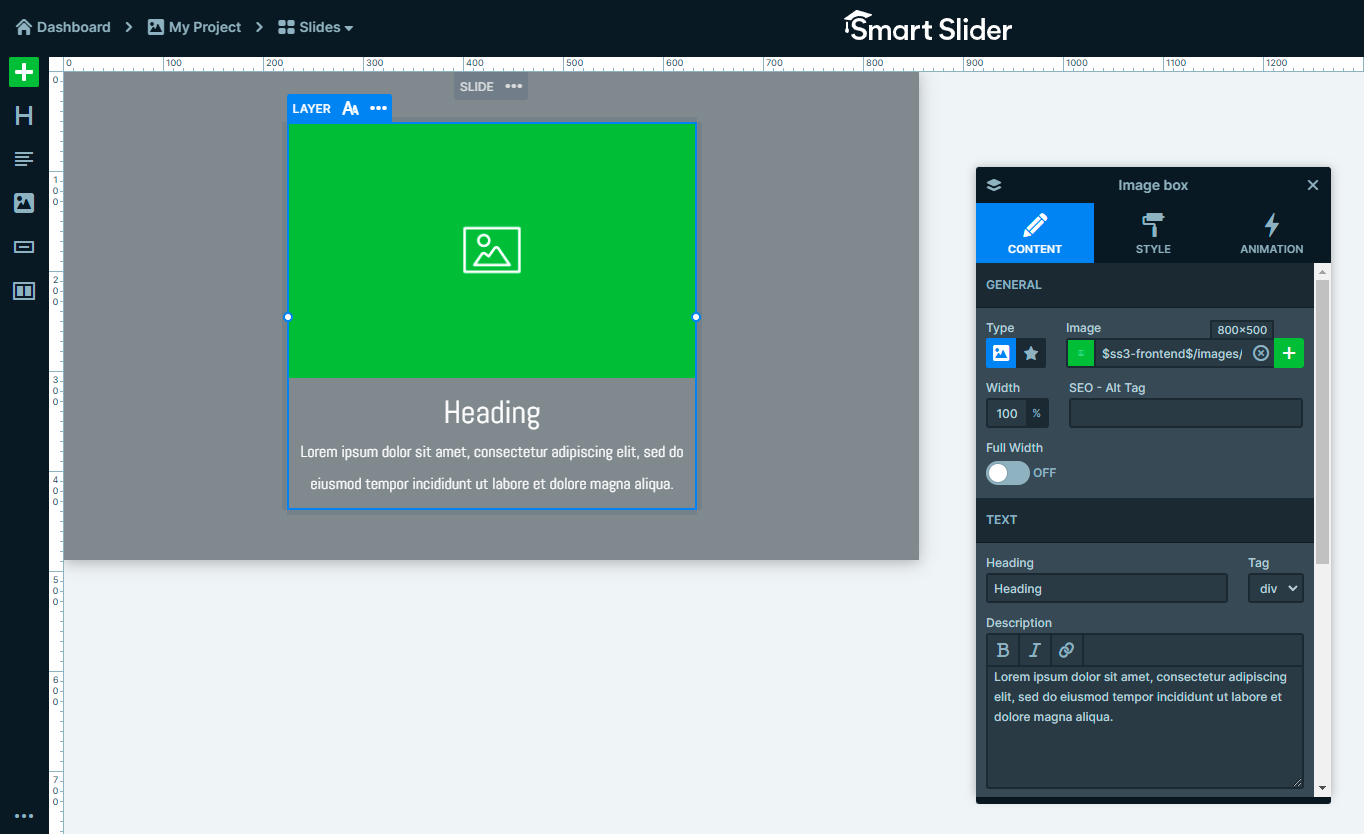This screenshot has height=834, width=1364.
Task: Click the green image preview swatch
Action: (x=1081, y=353)
